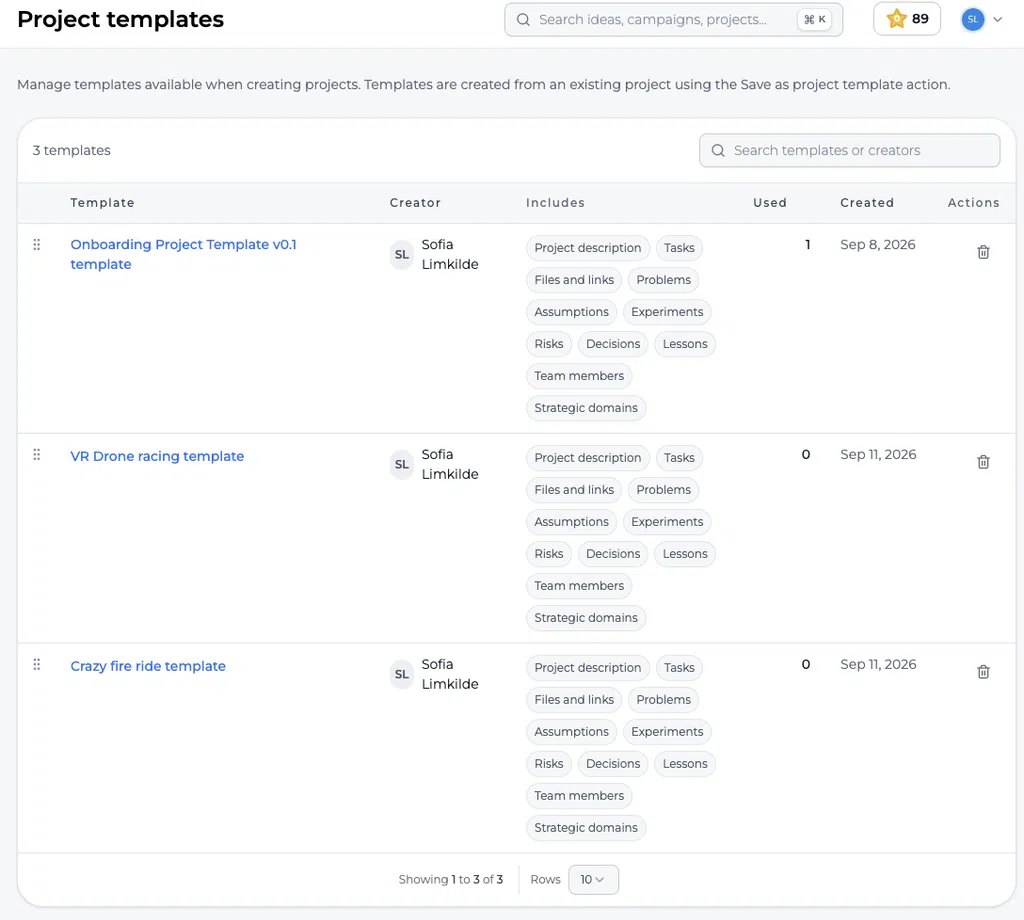This screenshot has height=920, width=1024.
Task: Click Showing 1 to 3 of 3 text
Action: 451,880
